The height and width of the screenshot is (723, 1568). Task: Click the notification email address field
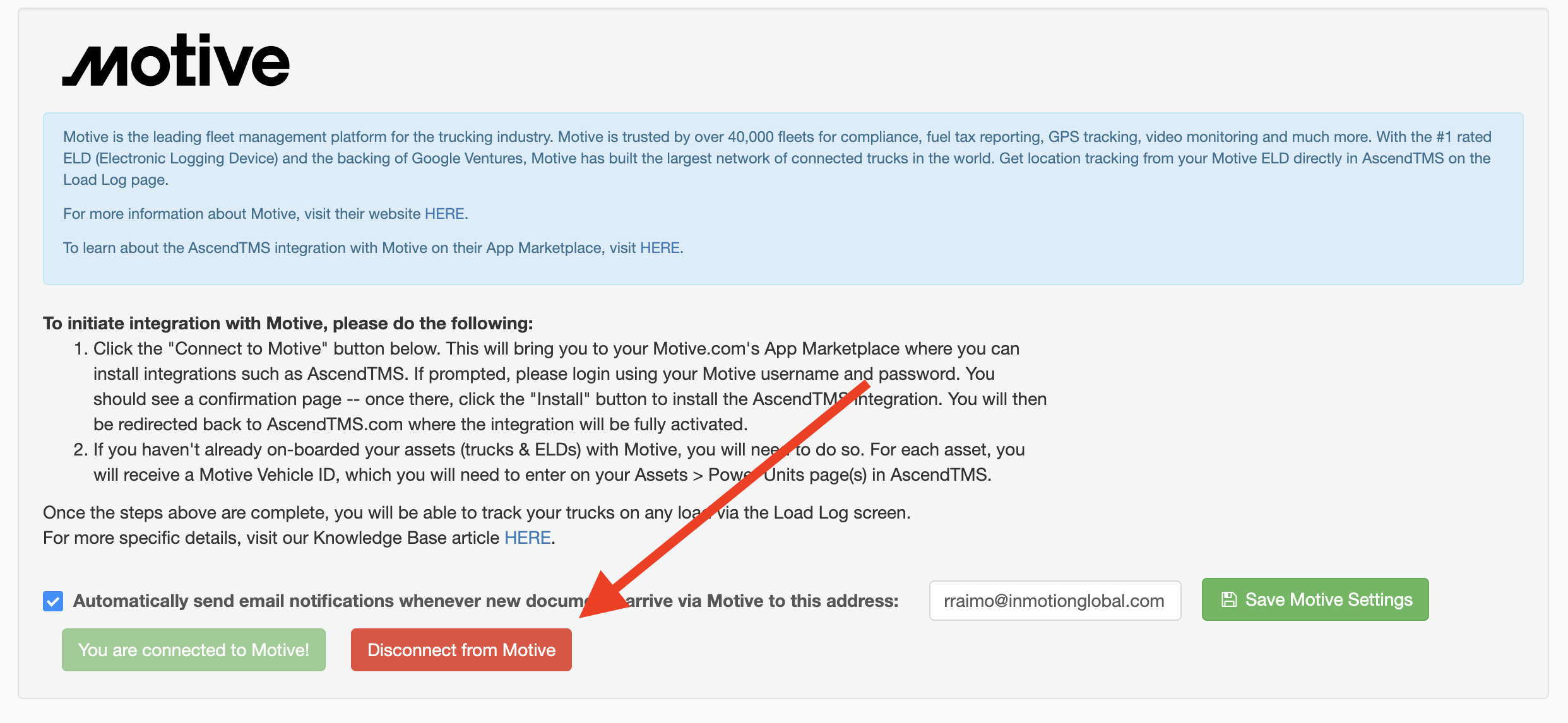click(1055, 601)
